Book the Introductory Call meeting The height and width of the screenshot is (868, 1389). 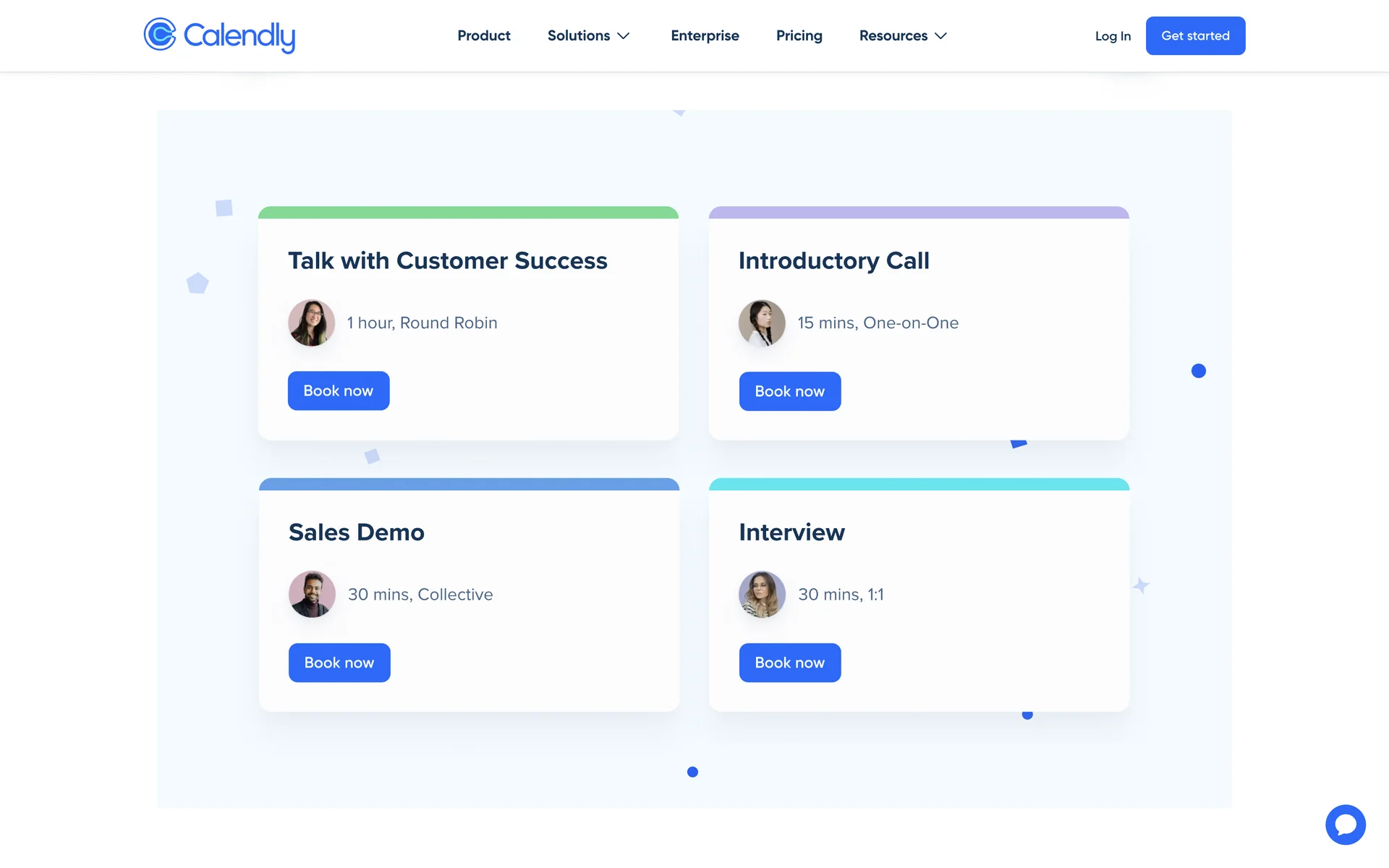(789, 391)
